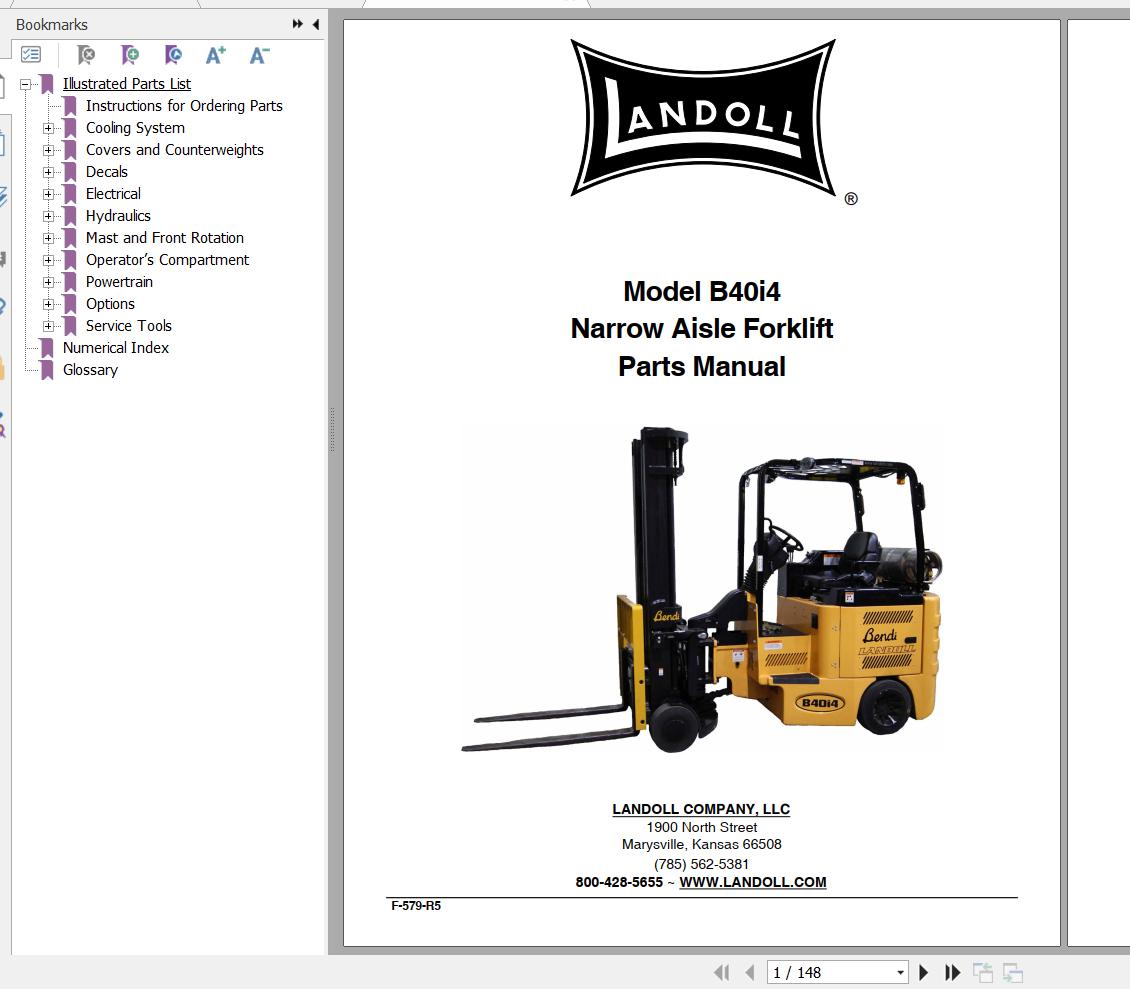This screenshot has width=1130, height=989.
Task: Click the last page skip icon
Action: click(x=952, y=971)
